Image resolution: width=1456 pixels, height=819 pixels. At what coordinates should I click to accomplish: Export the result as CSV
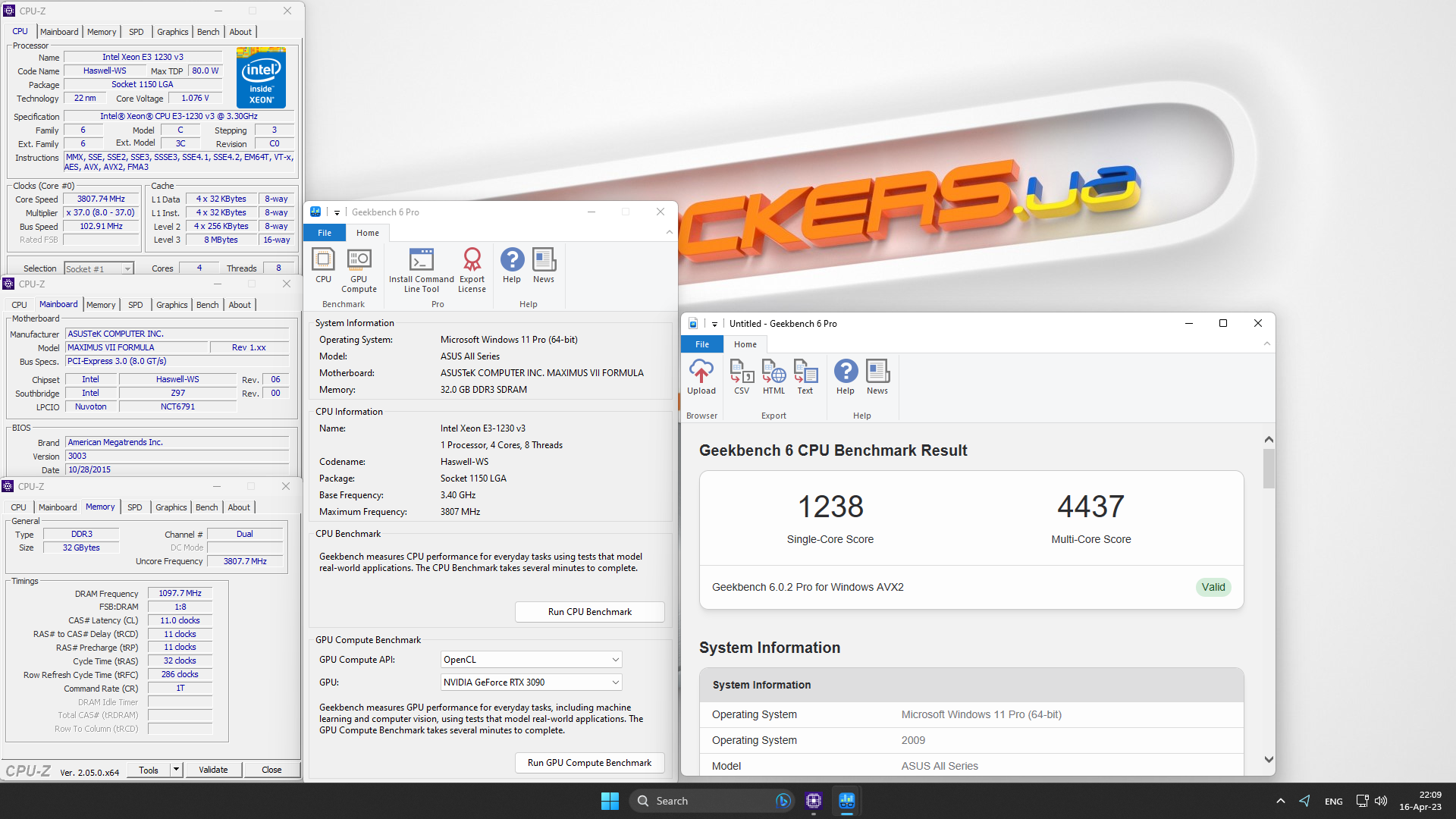(x=742, y=377)
